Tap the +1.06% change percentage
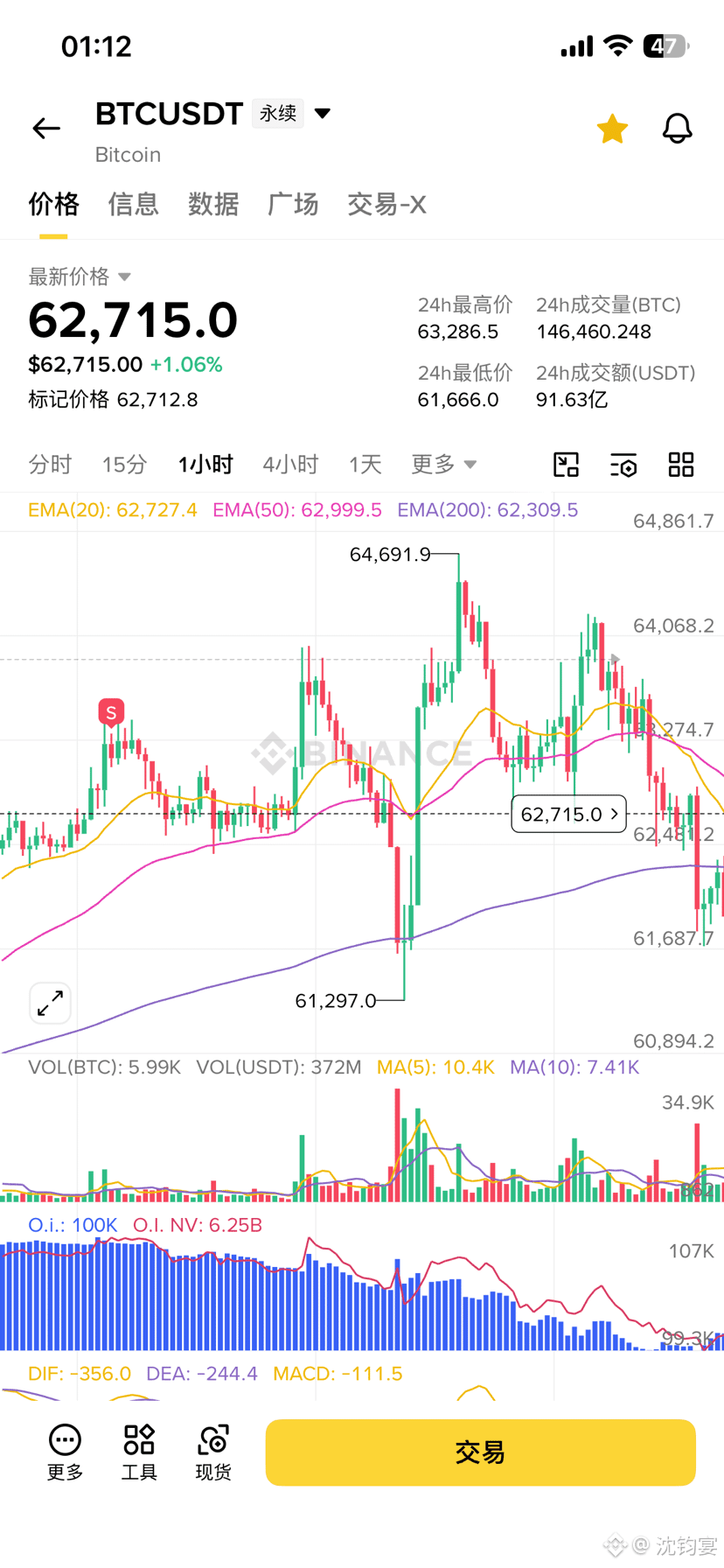The height and width of the screenshot is (1568, 724). point(186,364)
